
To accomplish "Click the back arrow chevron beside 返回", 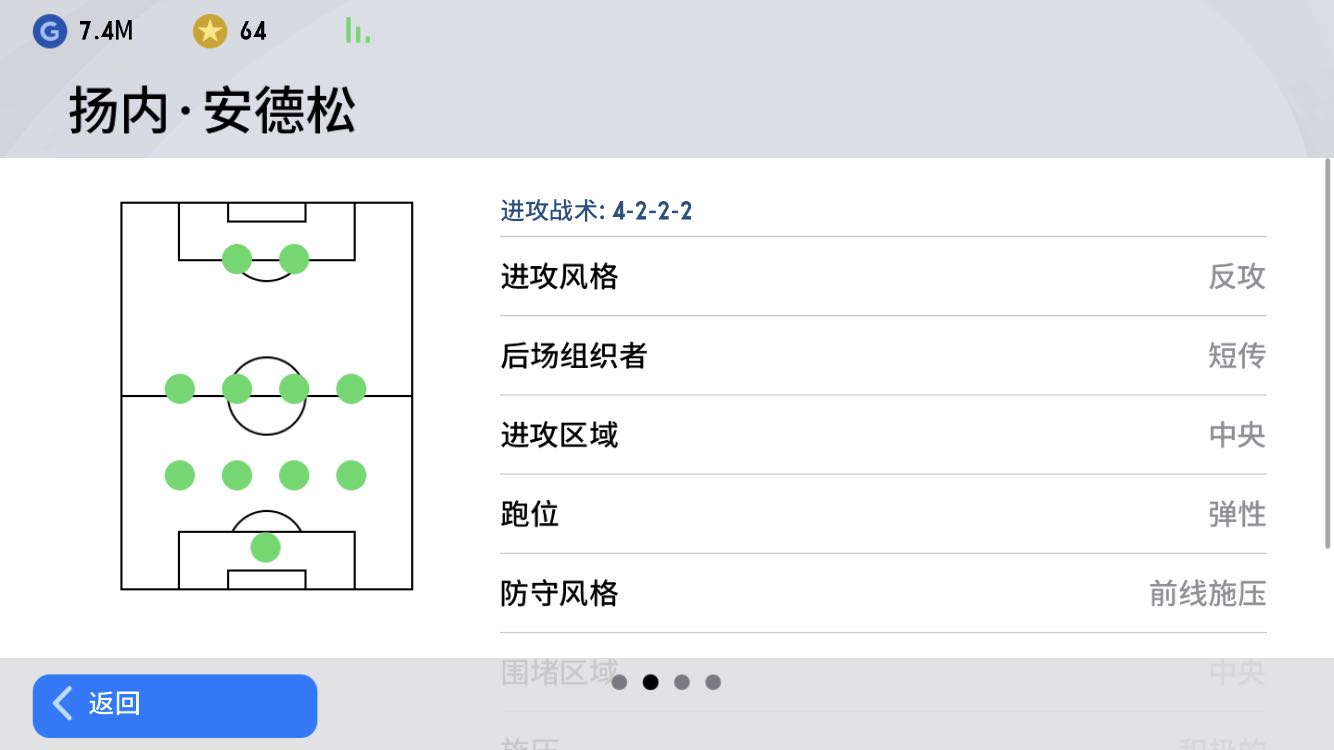I will tap(63, 704).
